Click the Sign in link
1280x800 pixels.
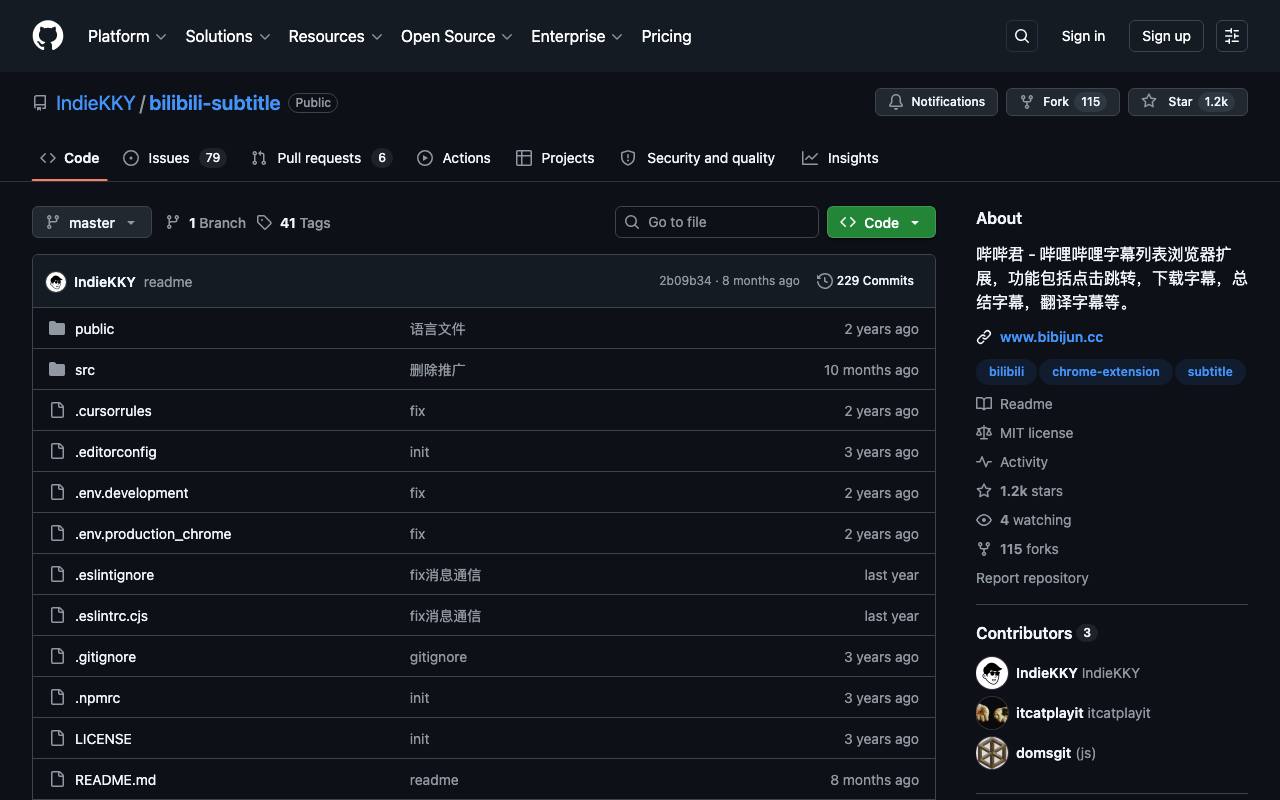(x=1083, y=36)
